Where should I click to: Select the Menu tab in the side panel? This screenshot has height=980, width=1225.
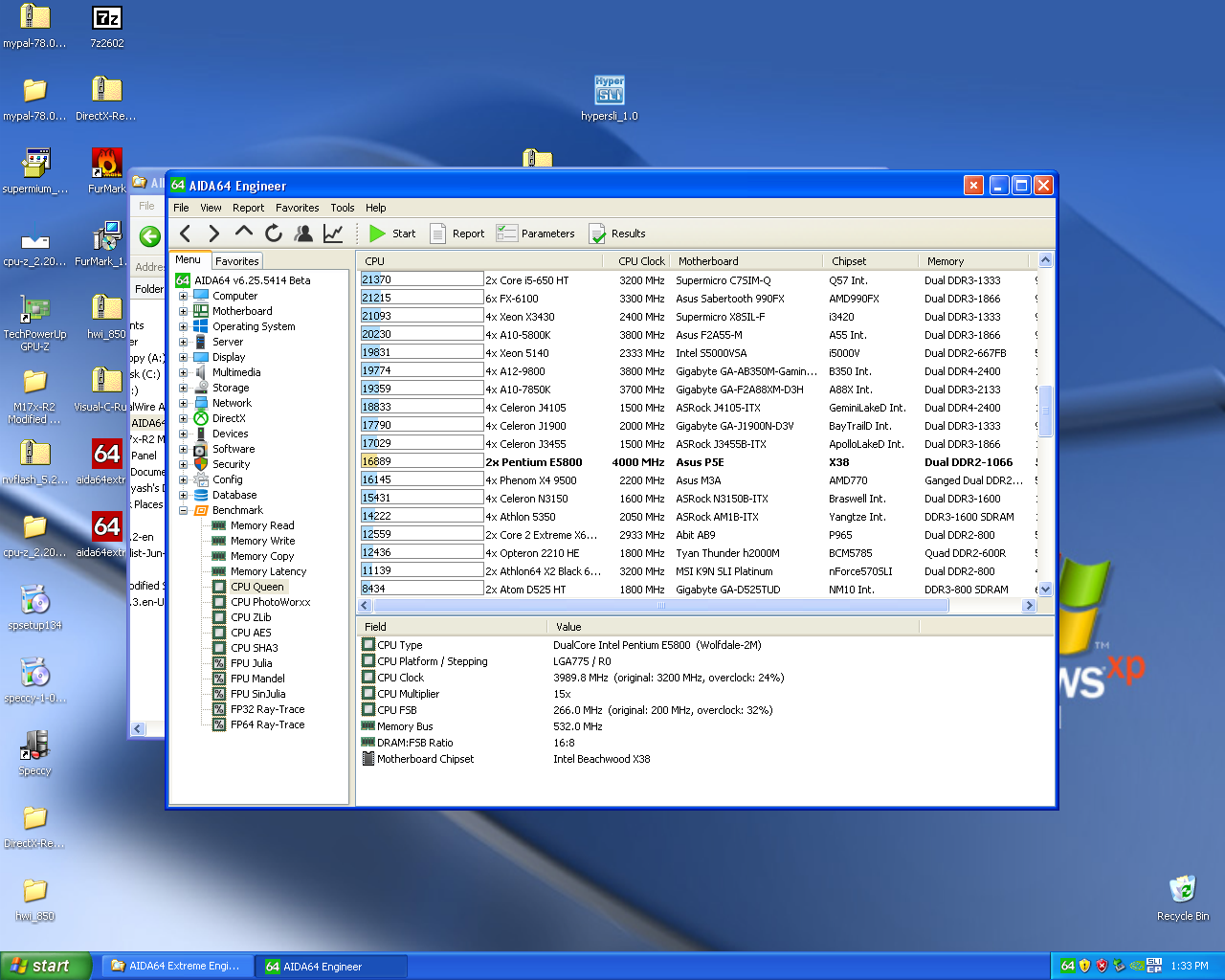(189, 259)
